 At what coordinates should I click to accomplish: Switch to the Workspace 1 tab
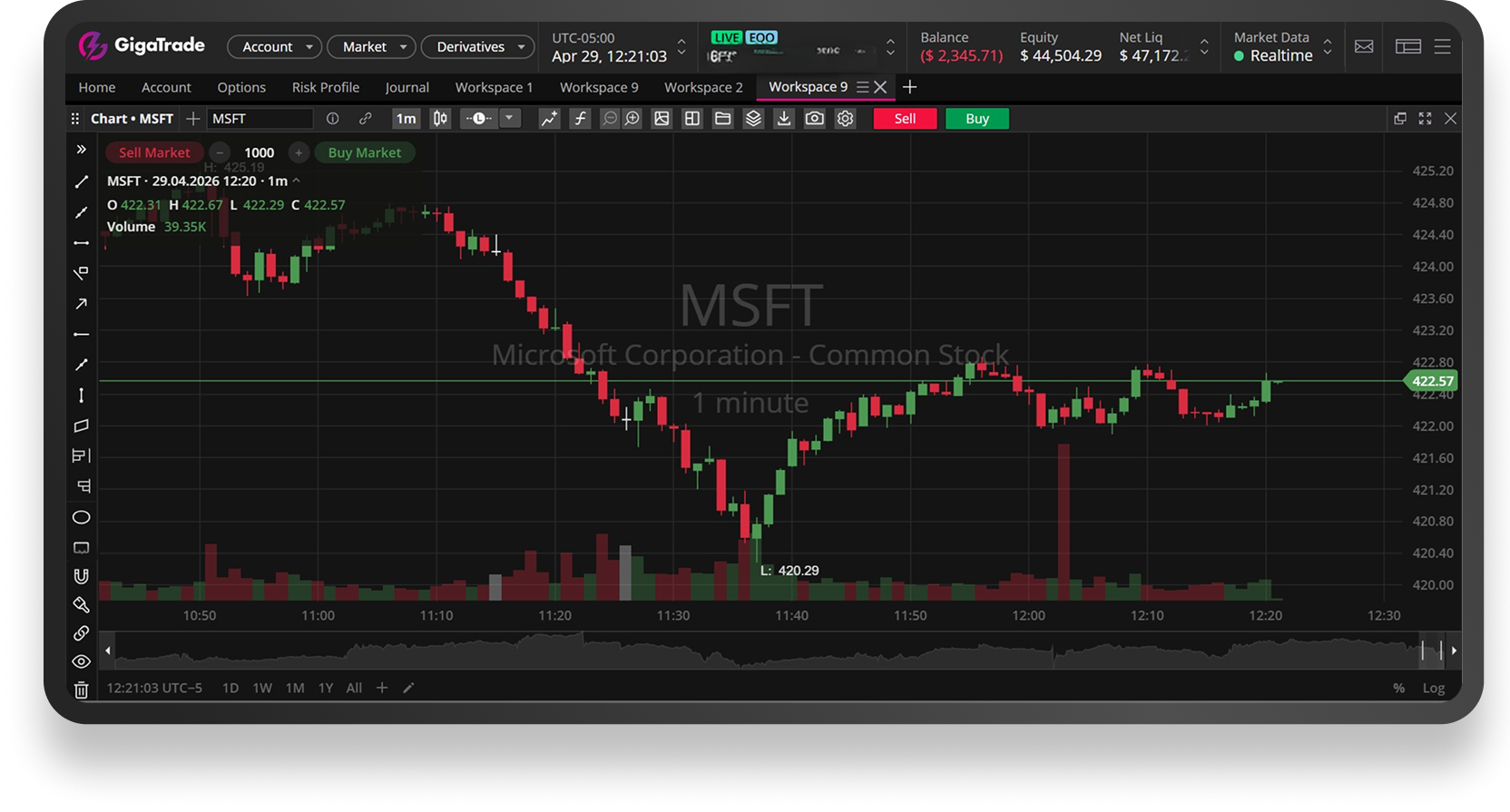(x=494, y=87)
